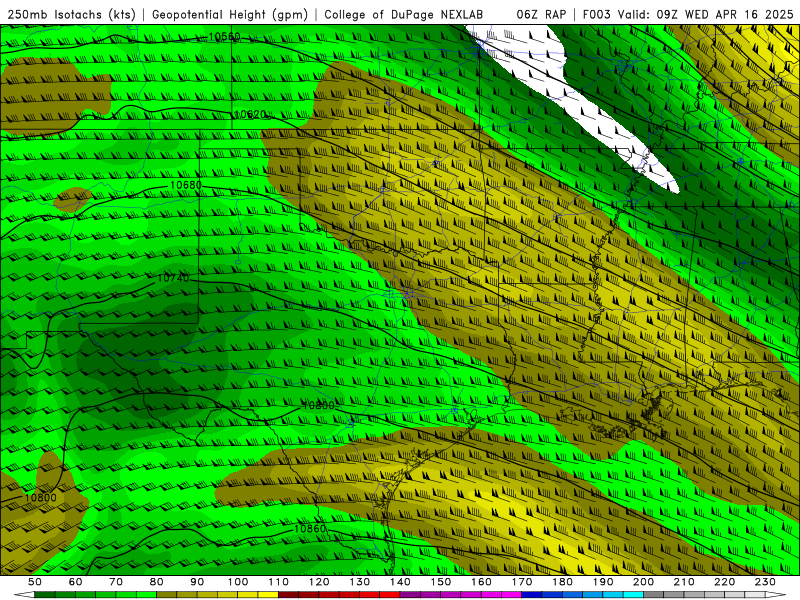Click the 140 label on the color scale

point(400,582)
